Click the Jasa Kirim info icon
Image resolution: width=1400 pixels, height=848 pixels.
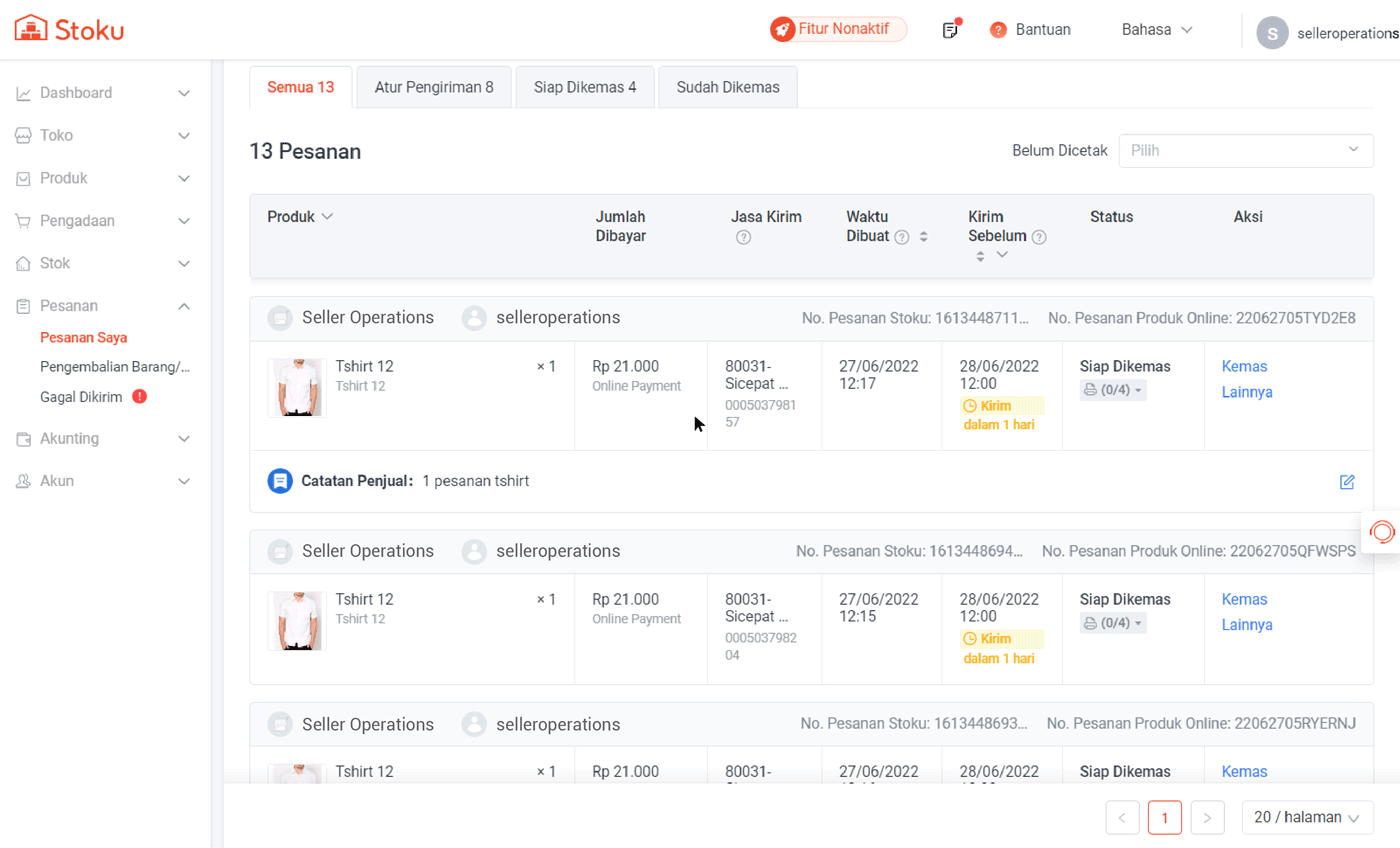click(x=743, y=238)
